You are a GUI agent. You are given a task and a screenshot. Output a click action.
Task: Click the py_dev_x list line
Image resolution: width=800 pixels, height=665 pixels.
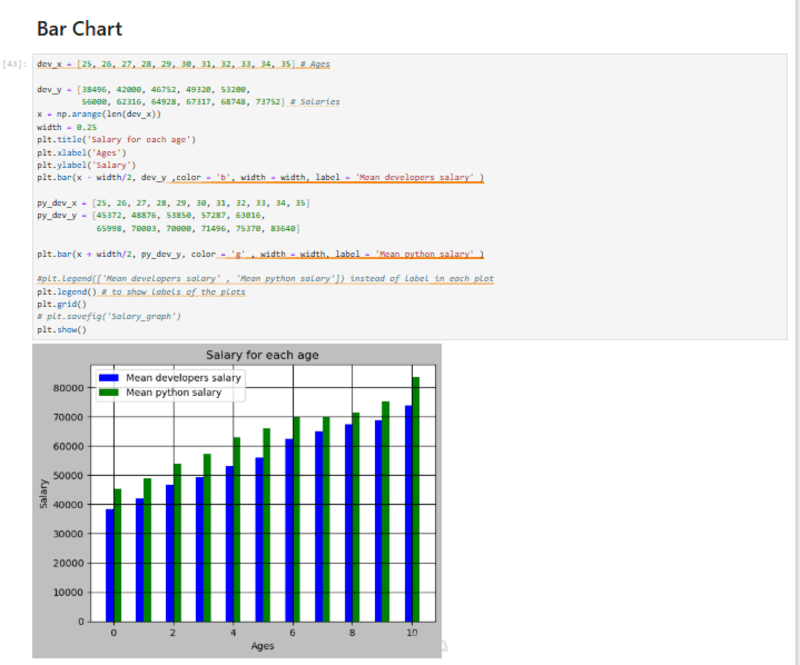click(x=173, y=203)
